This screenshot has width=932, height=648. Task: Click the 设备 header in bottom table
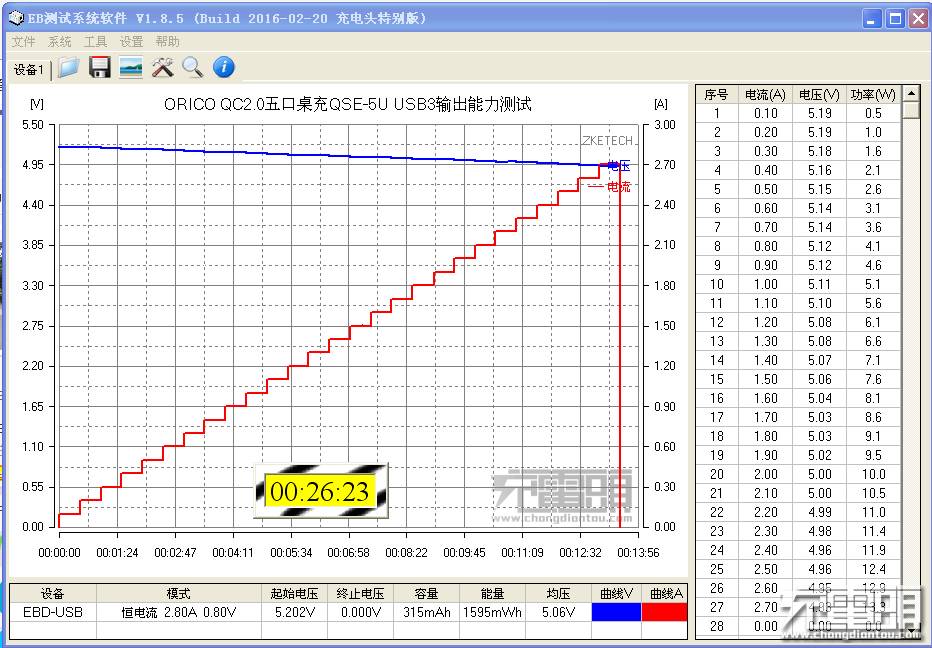pyautogui.click(x=53, y=593)
